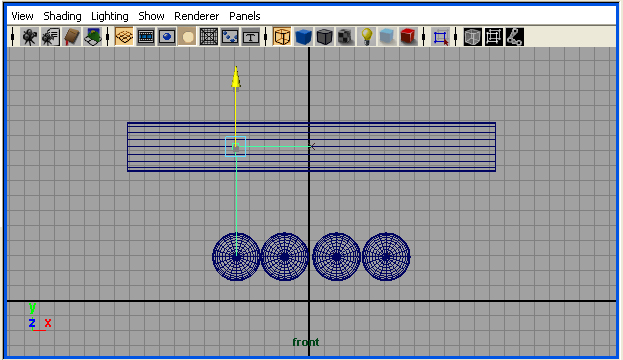Click the camera Bookmarks book icon
This screenshot has width=623, height=360.
[x=72, y=37]
